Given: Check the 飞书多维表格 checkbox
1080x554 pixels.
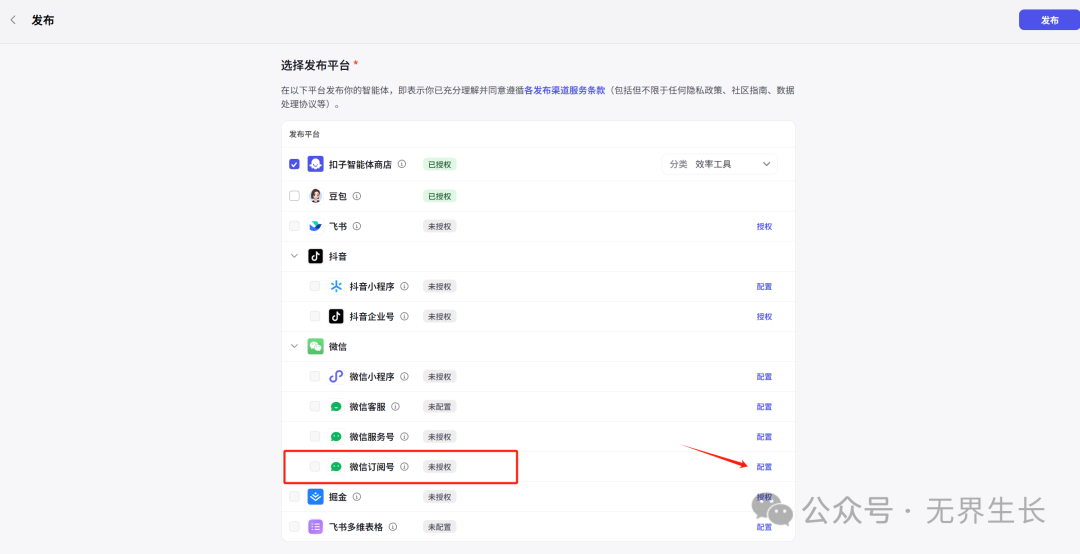Looking at the screenshot, I should click(x=294, y=526).
